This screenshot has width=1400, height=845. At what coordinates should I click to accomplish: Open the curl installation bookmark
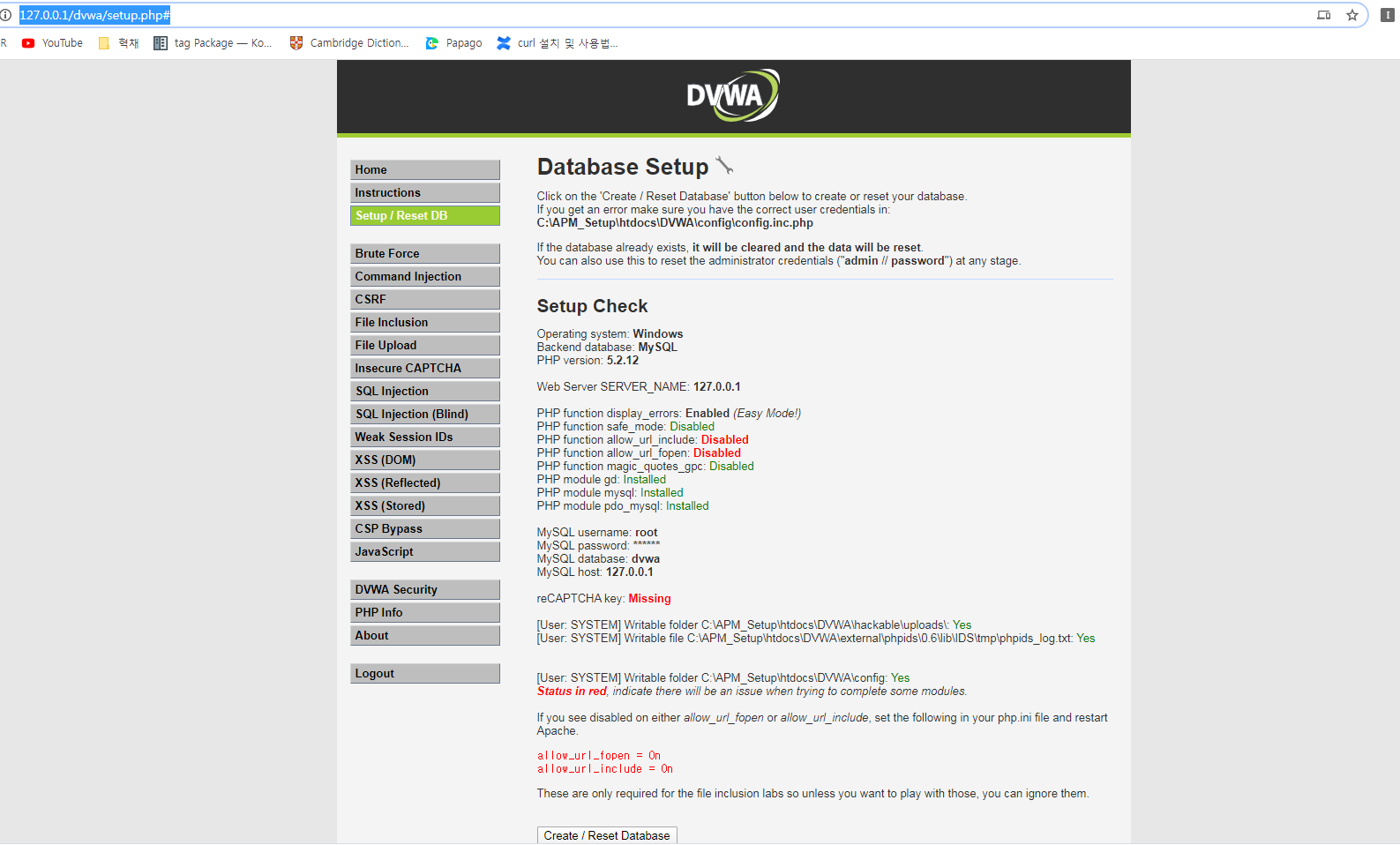(558, 42)
